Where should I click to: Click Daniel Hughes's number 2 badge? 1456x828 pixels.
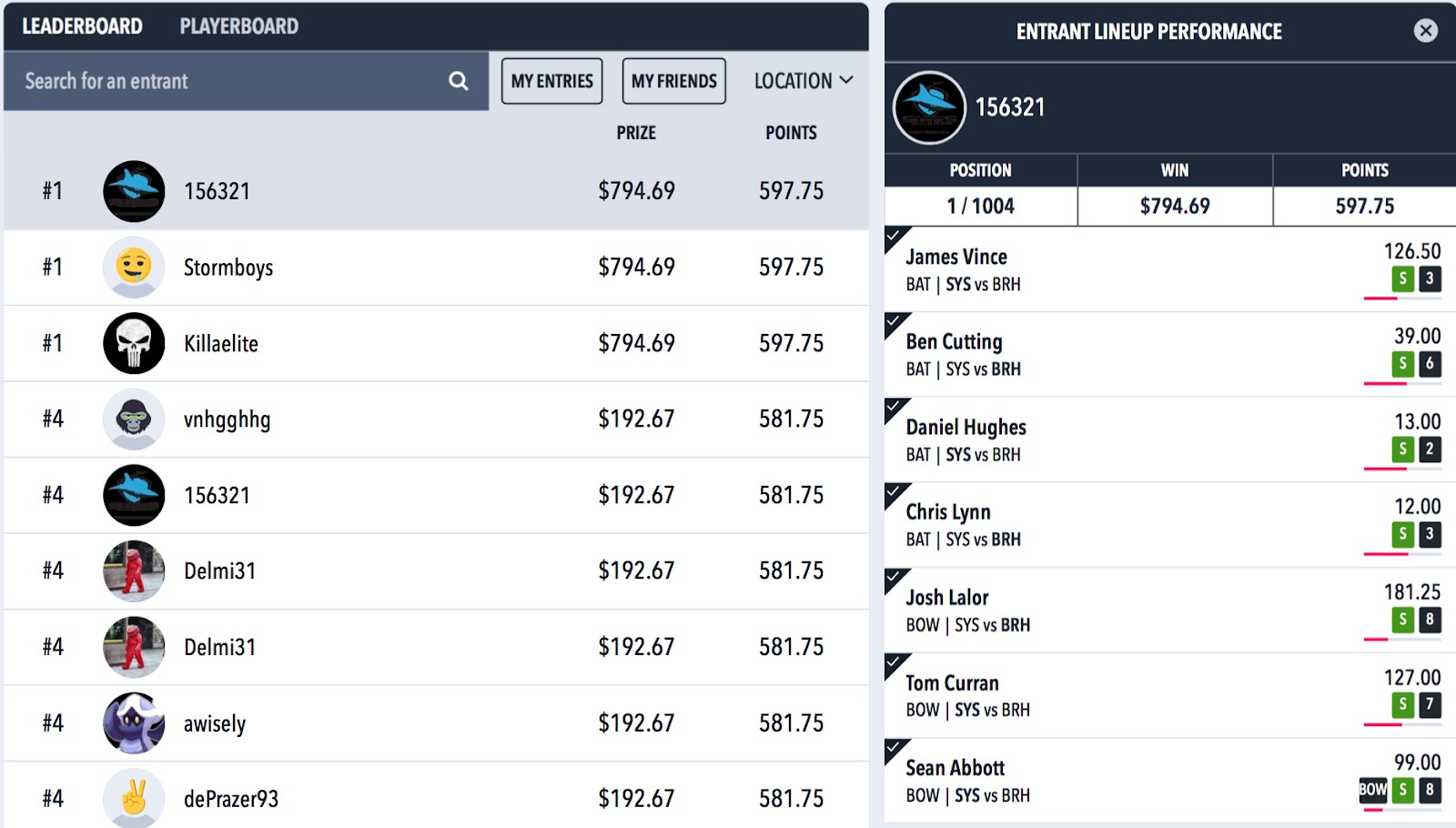click(x=1430, y=449)
